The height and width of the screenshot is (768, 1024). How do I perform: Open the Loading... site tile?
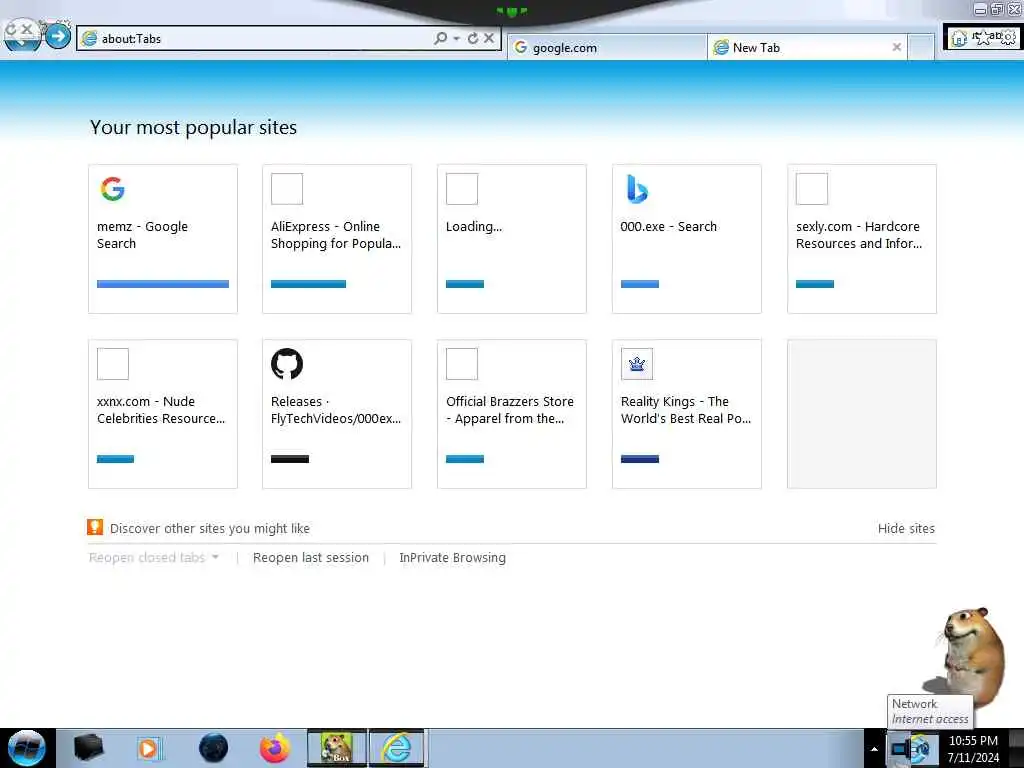(512, 239)
